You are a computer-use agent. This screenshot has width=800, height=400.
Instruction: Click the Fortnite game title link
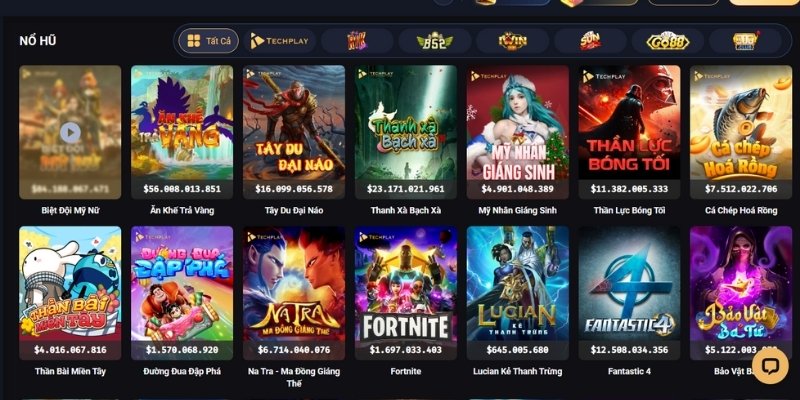[406, 371]
